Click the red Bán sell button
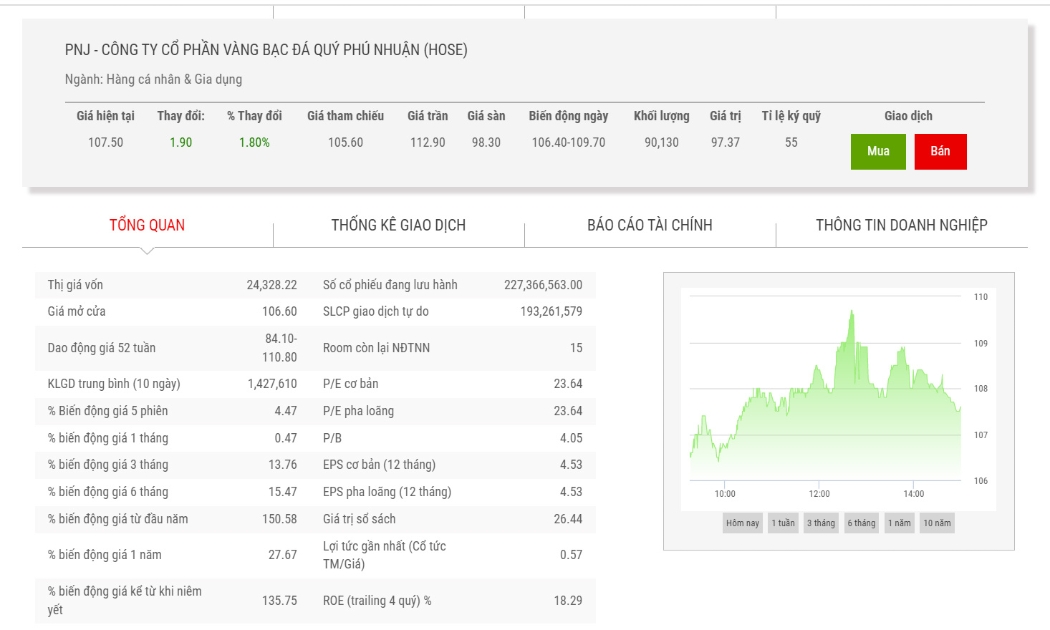Screen dimensions: 1050x630 click(940, 151)
